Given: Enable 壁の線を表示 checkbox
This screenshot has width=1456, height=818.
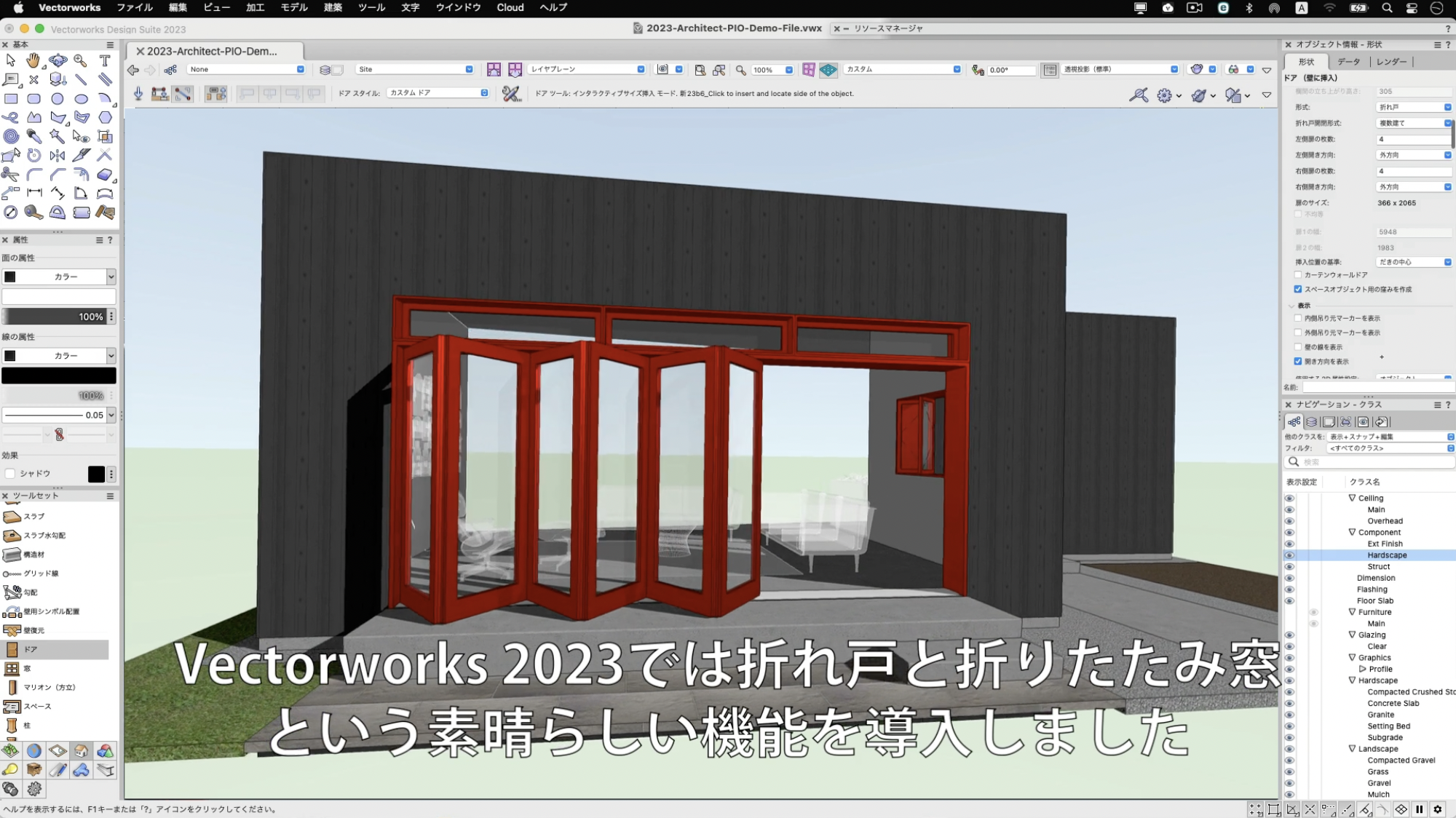Looking at the screenshot, I should (x=1297, y=347).
